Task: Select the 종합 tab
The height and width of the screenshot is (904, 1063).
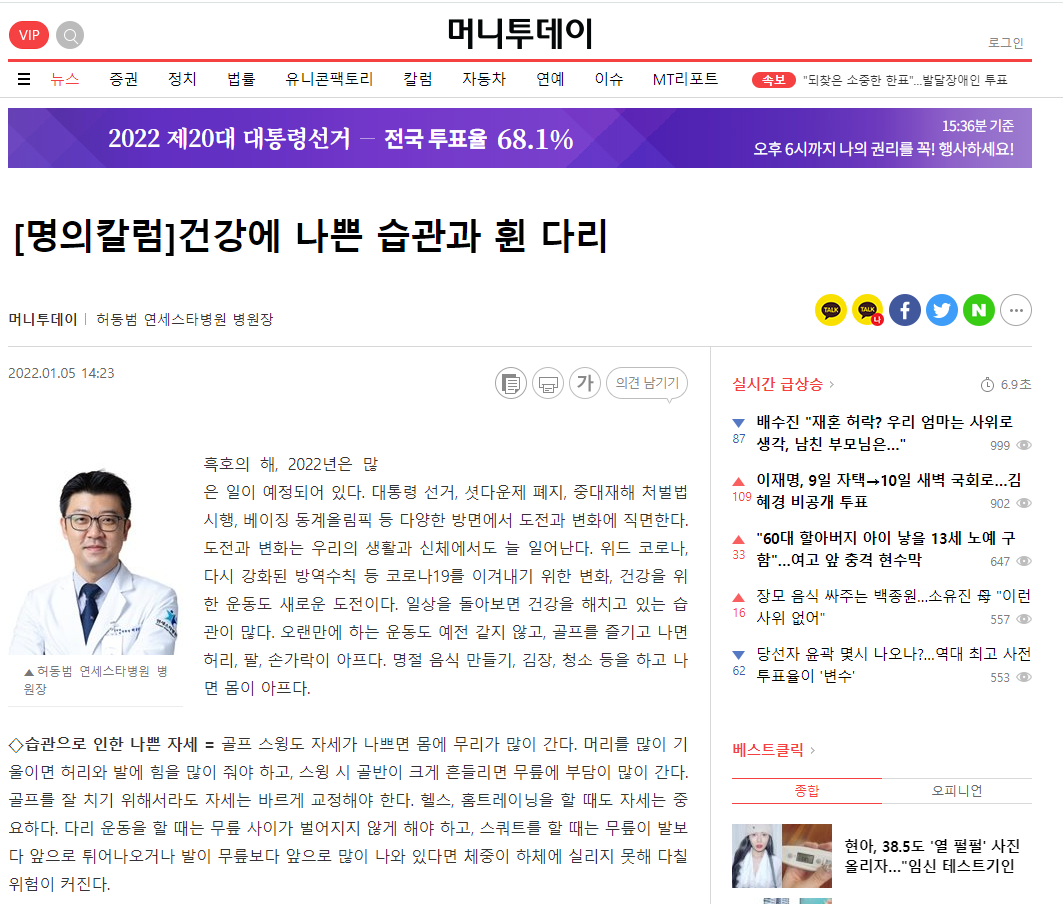Action: [807, 791]
